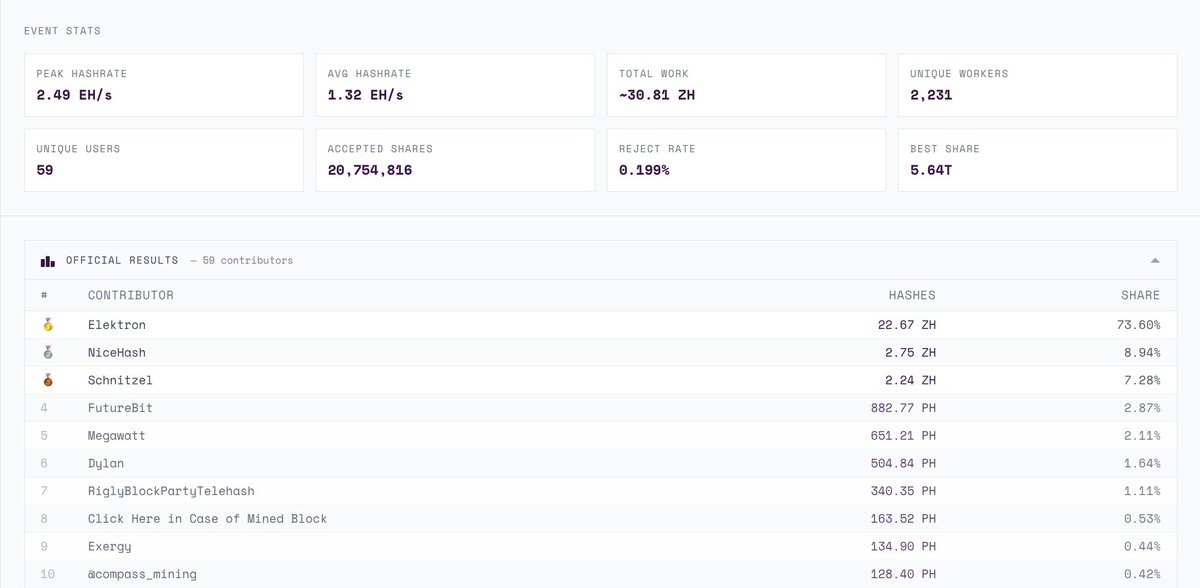Click FutureBit's share 2.87%

pos(1143,408)
